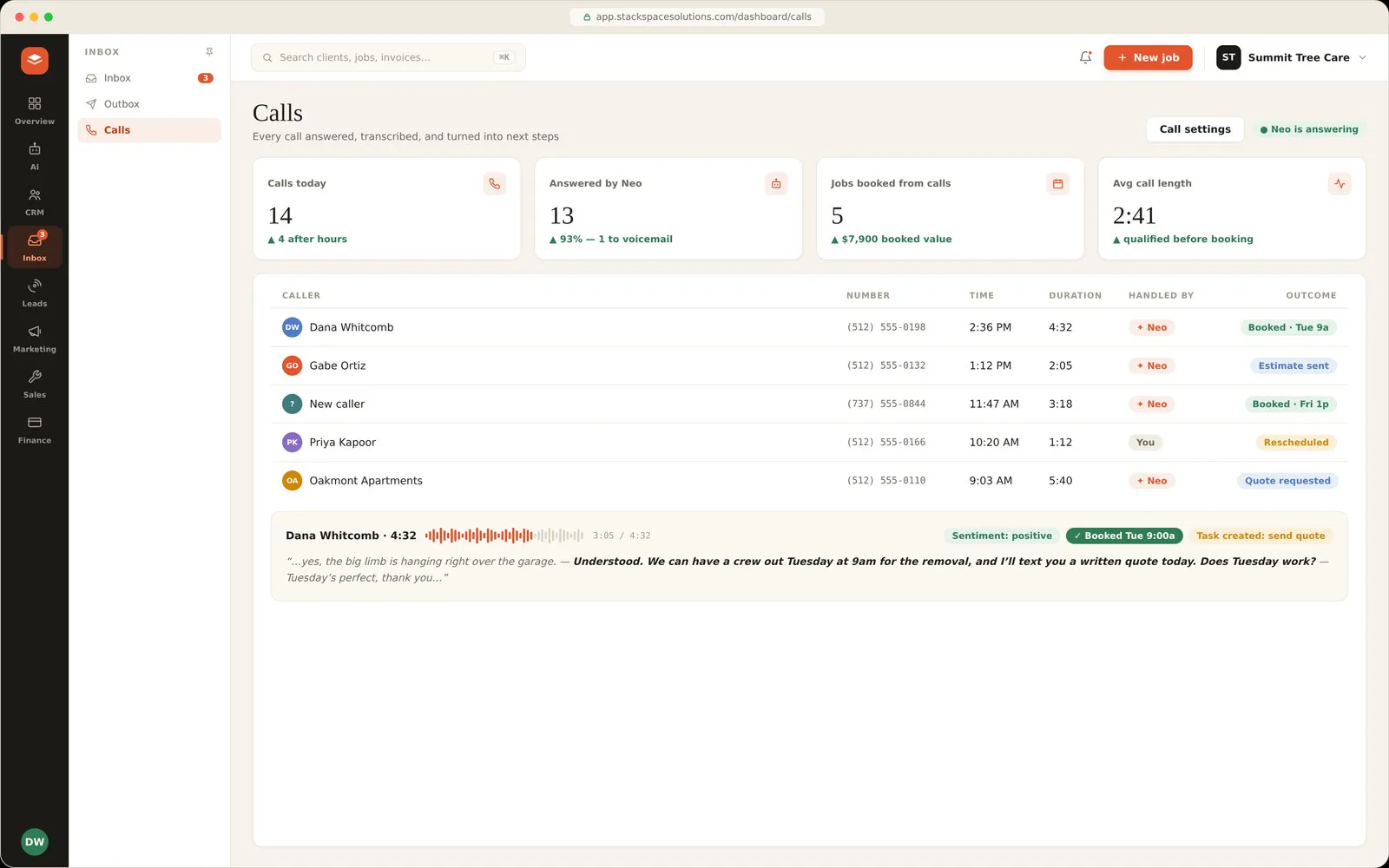The width and height of the screenshot is (1389, 868).
Task: Select Inbox in the INBOX panel
Action: 149,78
